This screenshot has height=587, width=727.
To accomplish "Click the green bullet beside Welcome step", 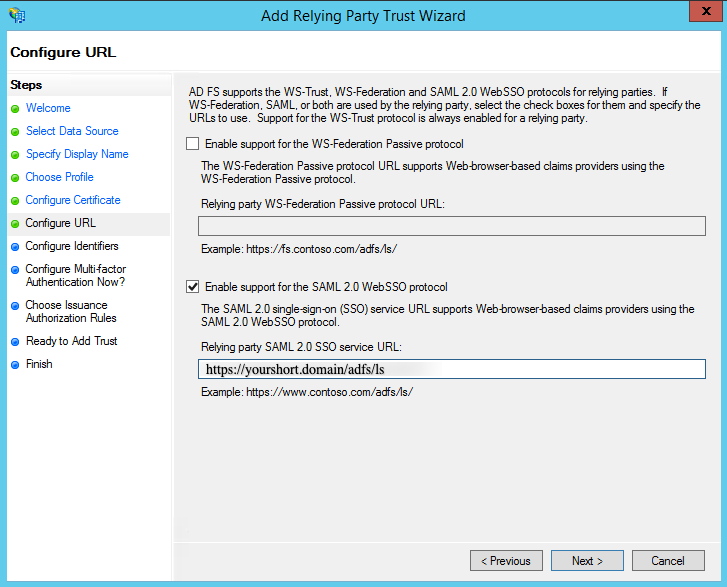I will point(15,109).
